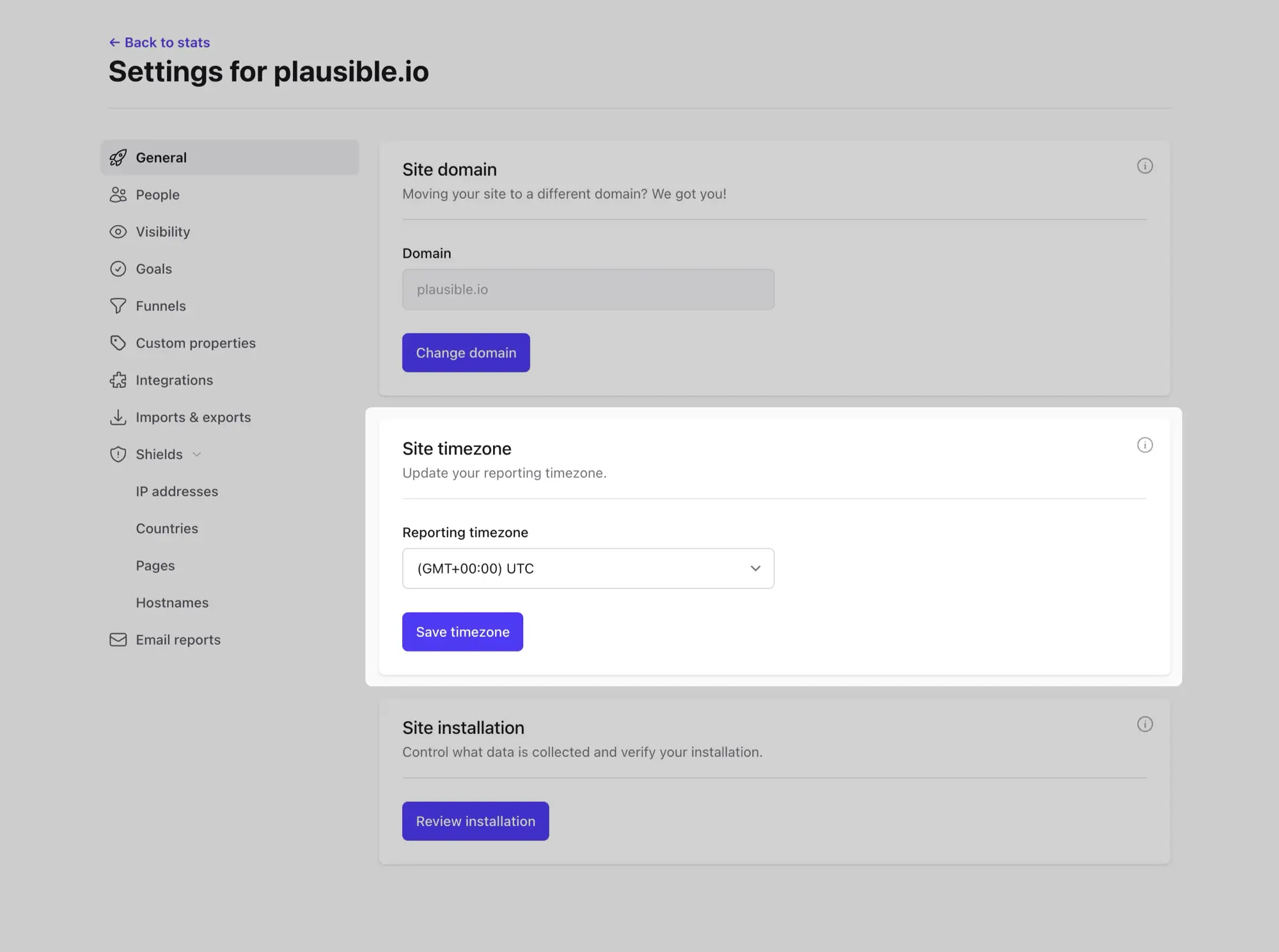Viewport: 1279px width, 952px height.
Task: Collapse the Shields submenu chevron
Action: tap(197, 454)
